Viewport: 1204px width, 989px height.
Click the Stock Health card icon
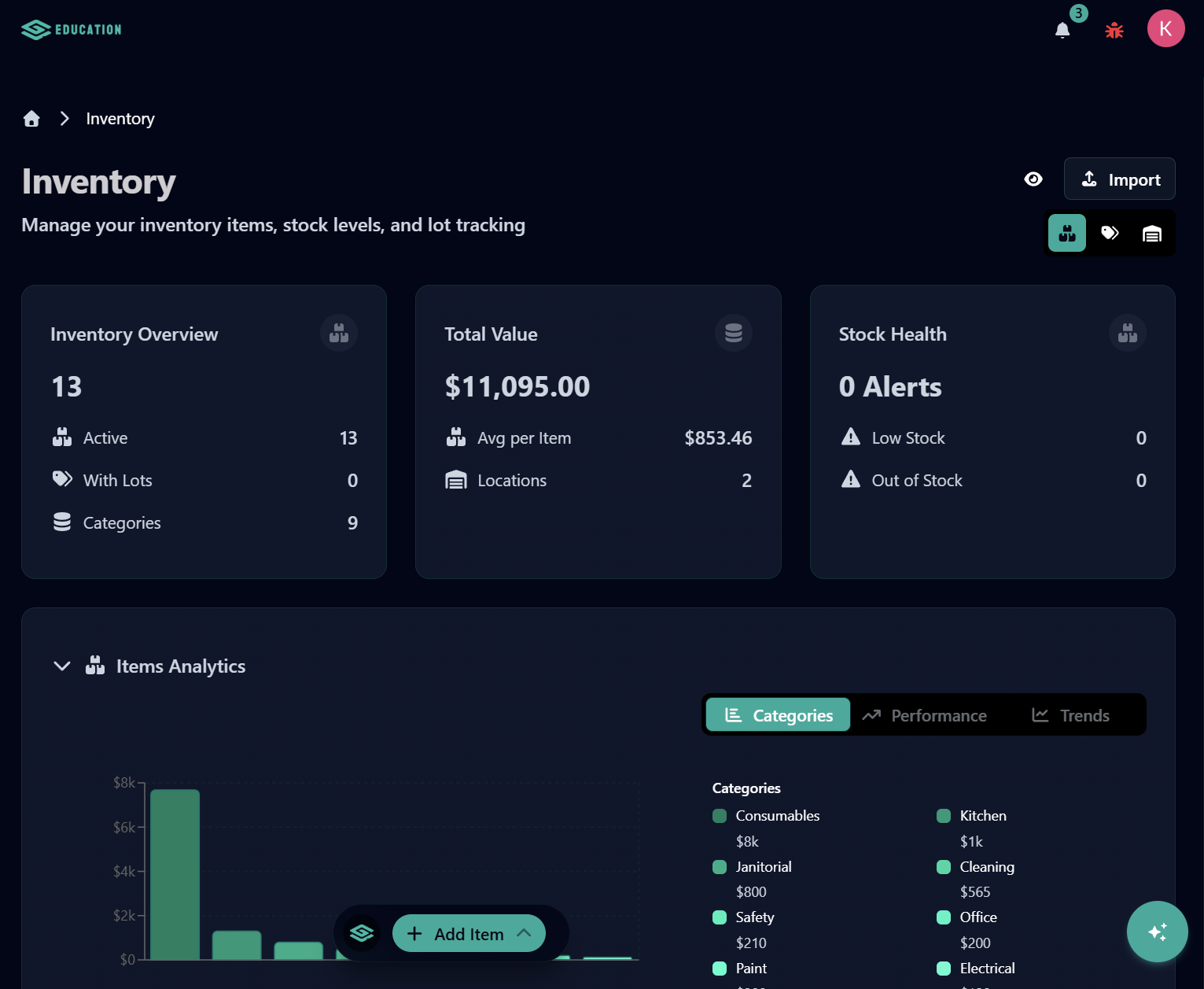(x=1128, y=333)
